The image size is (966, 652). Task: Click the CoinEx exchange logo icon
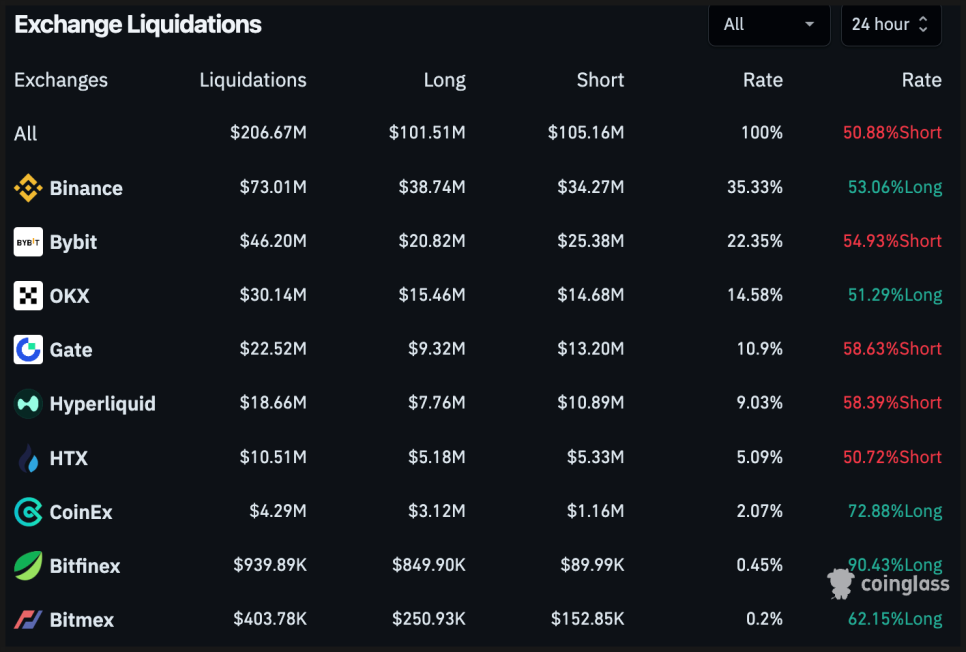[x=28, y=512]
